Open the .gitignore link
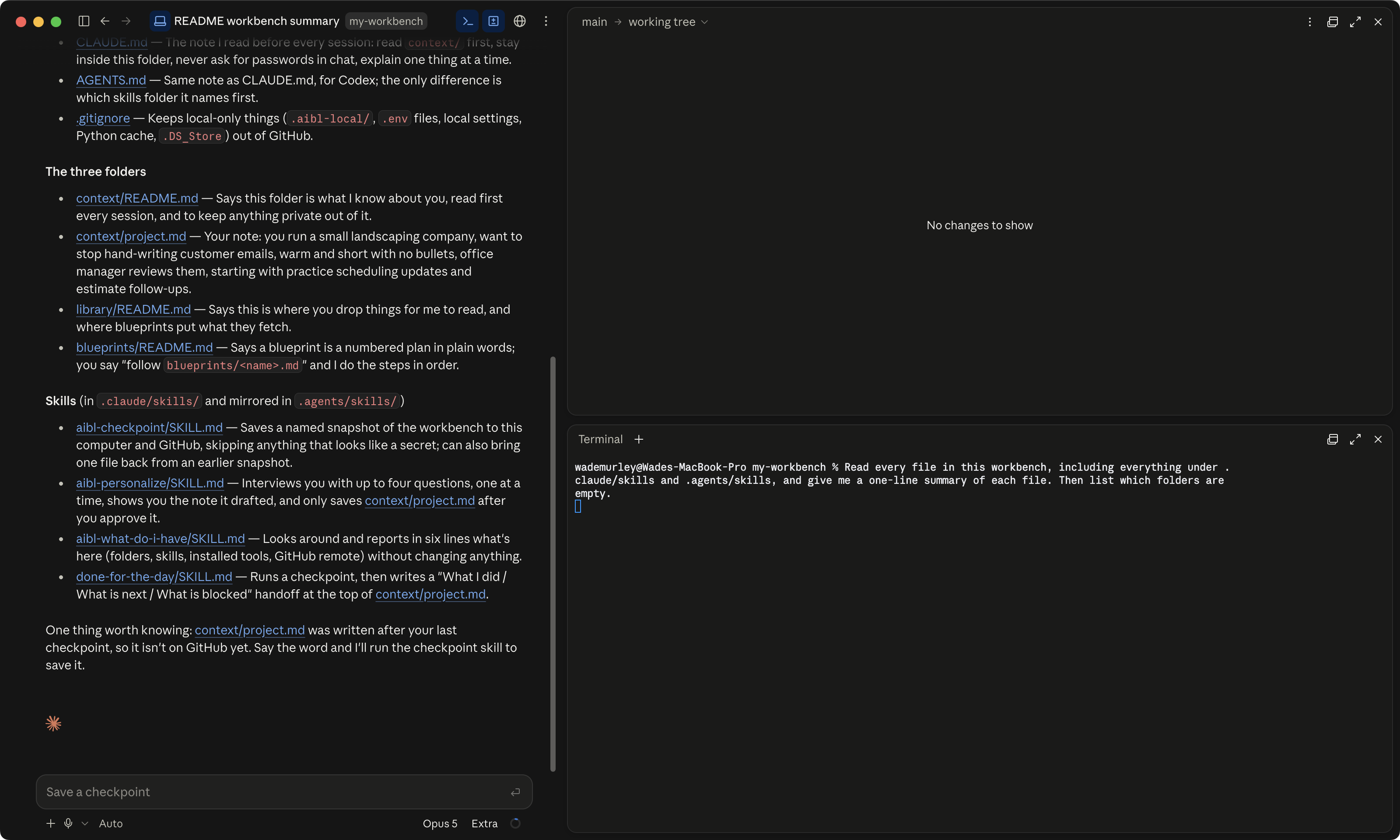1400x840 pixels. coord(103,118)
